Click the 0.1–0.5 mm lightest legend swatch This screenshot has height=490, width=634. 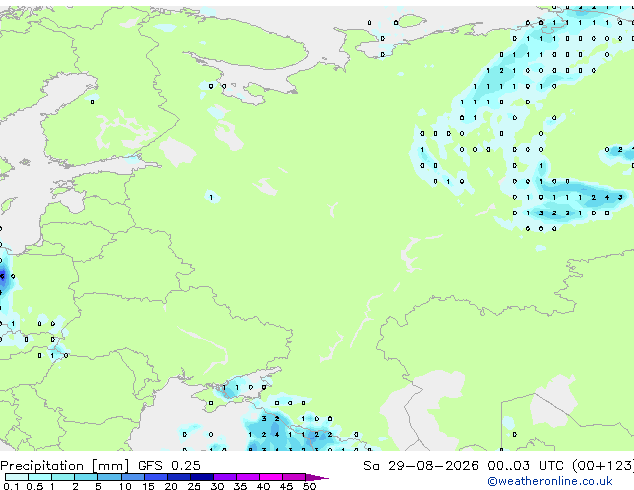tap(17, 477)
